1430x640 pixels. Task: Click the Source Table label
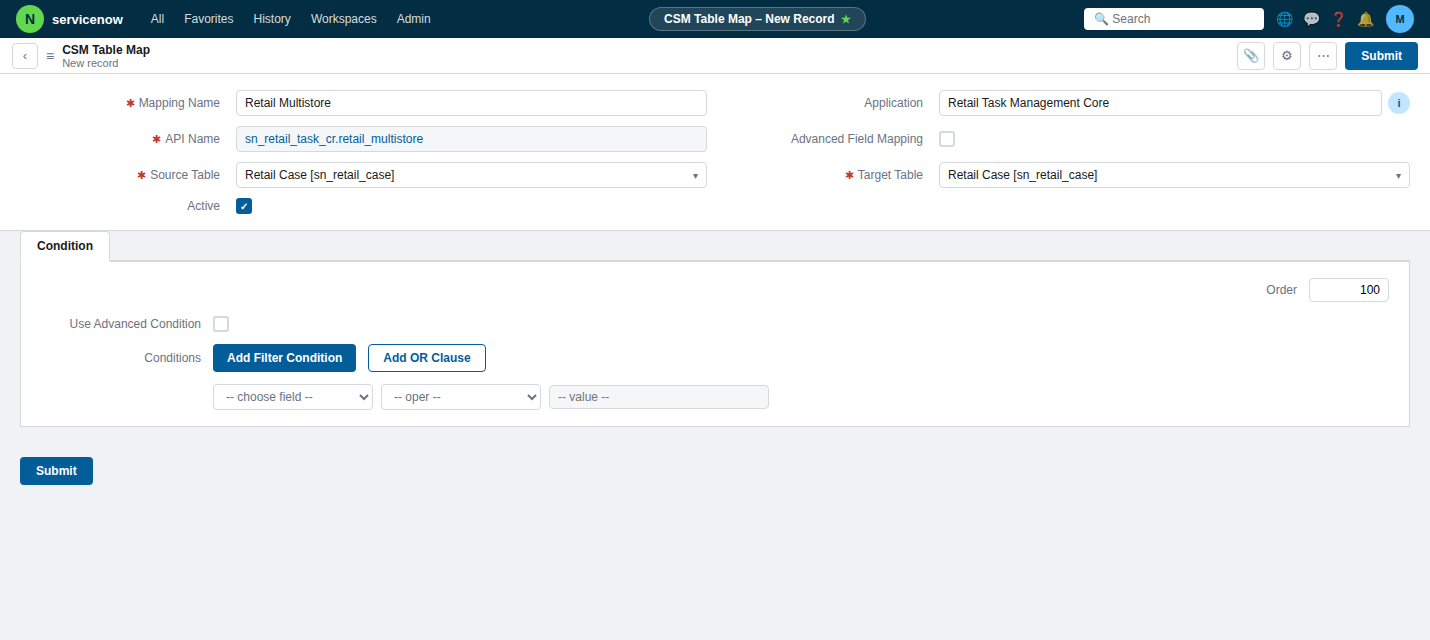[185, 175]
